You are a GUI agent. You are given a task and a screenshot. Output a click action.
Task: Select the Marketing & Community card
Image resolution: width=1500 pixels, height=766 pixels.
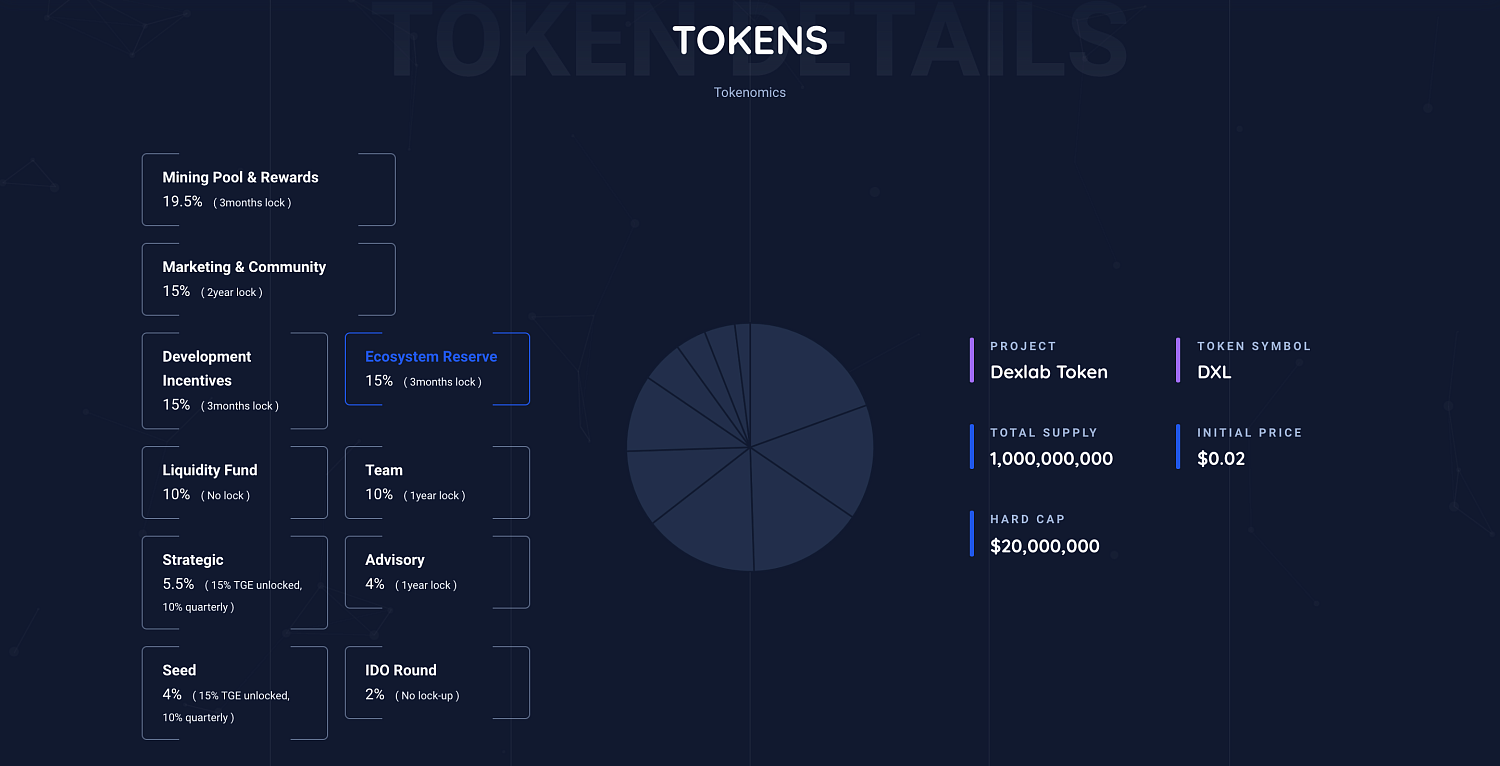click(x=268, y=279)
